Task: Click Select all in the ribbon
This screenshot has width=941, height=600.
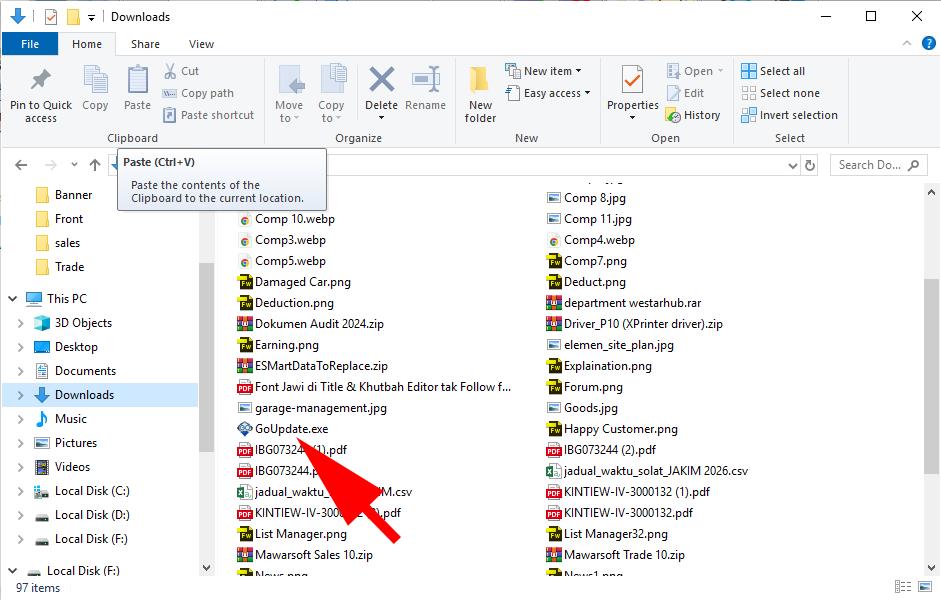Action: pos(773,71)
